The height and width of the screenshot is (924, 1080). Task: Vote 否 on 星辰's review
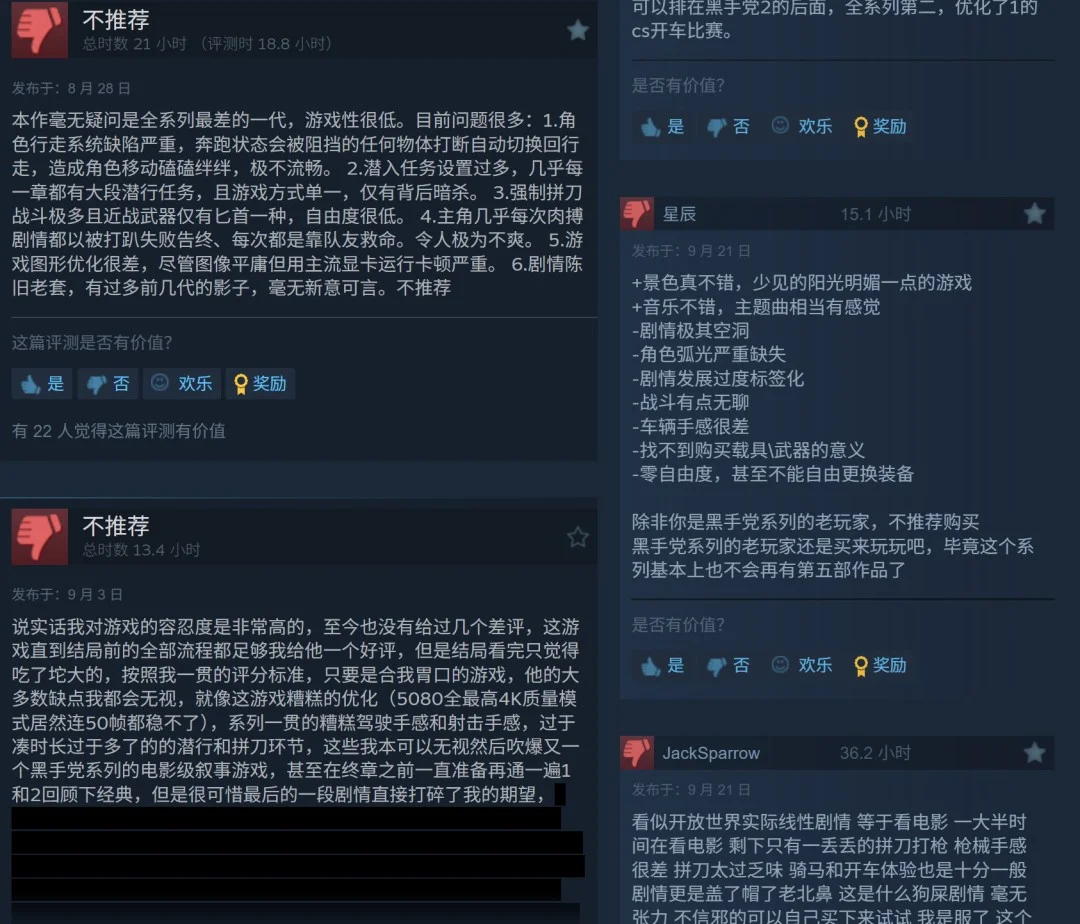tap(729, 665)
